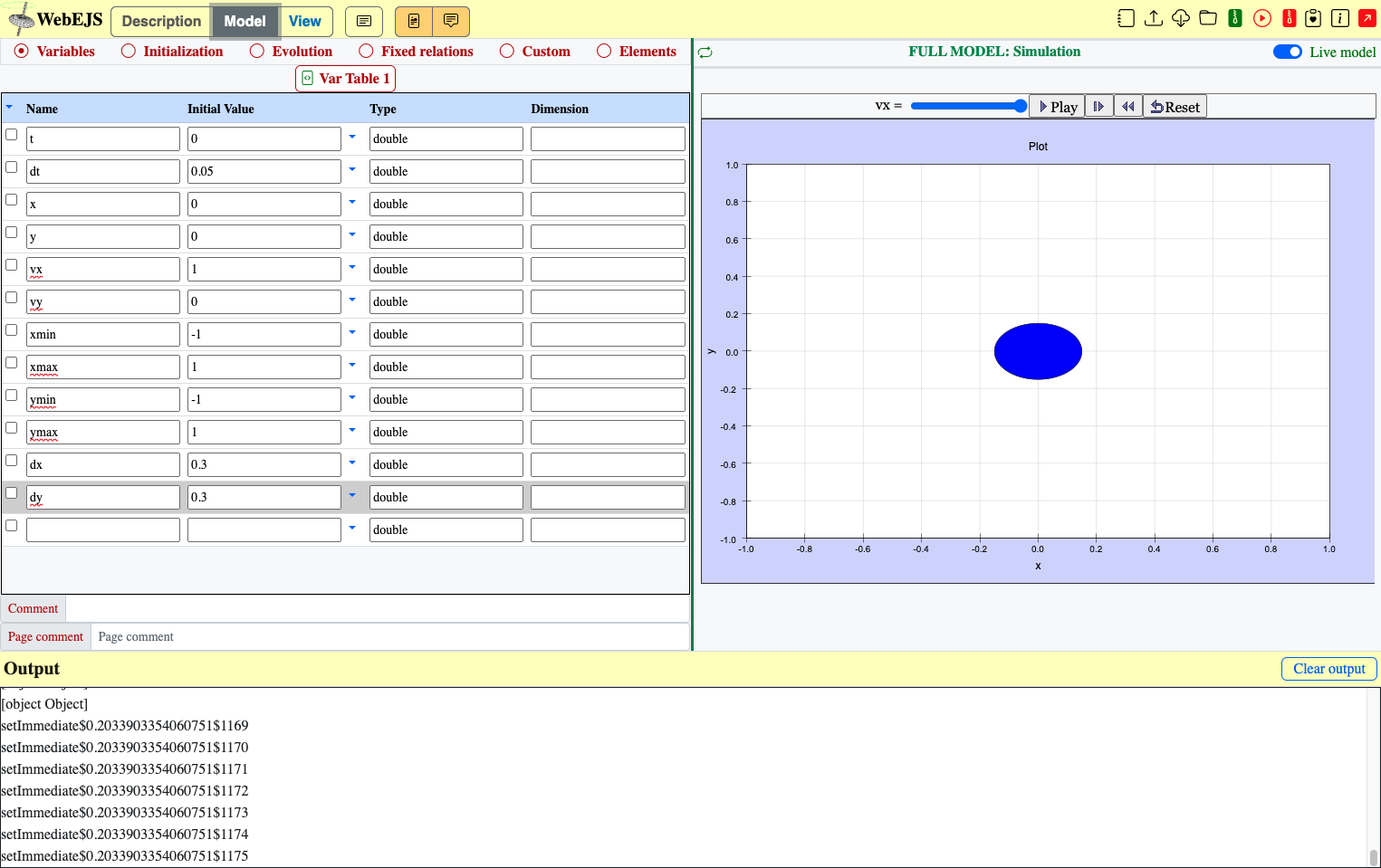Click the WebEJS logo icon
Image resolution: width=1381 pixels, height=868 pixels.
pos(20,19)
